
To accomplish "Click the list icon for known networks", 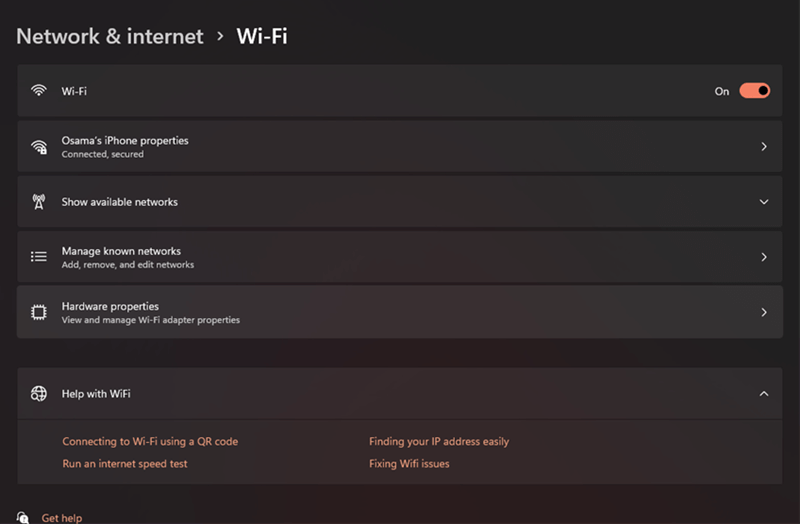I will [39, 257].
